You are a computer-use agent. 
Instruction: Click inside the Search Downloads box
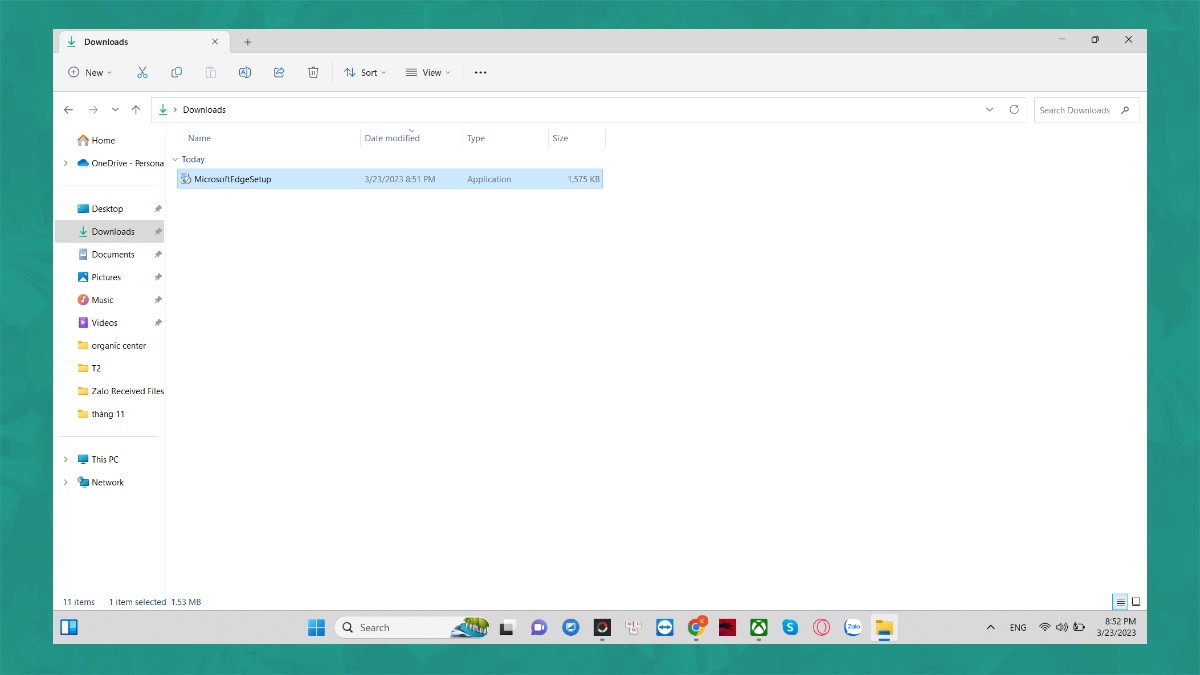[x=1080, y=109]
